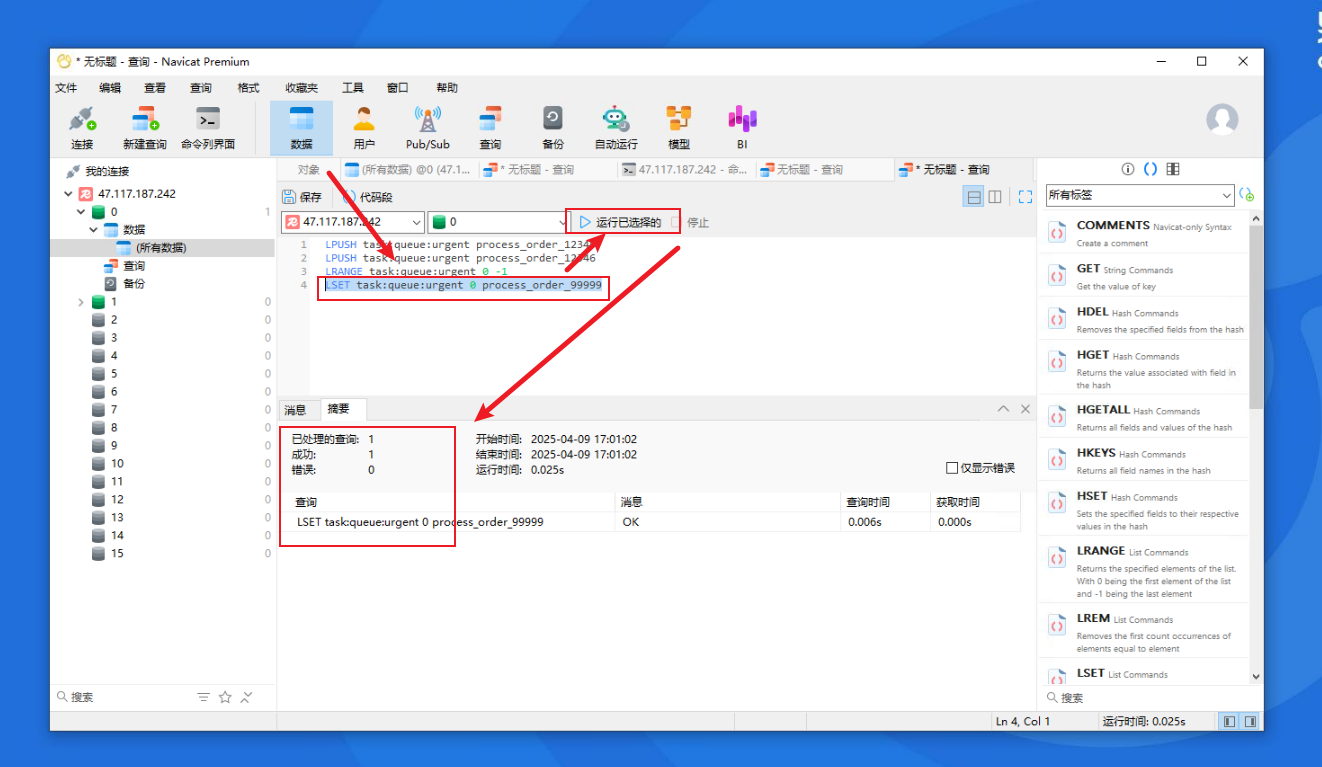Open the 编辑 (Edit) menu

110,88
